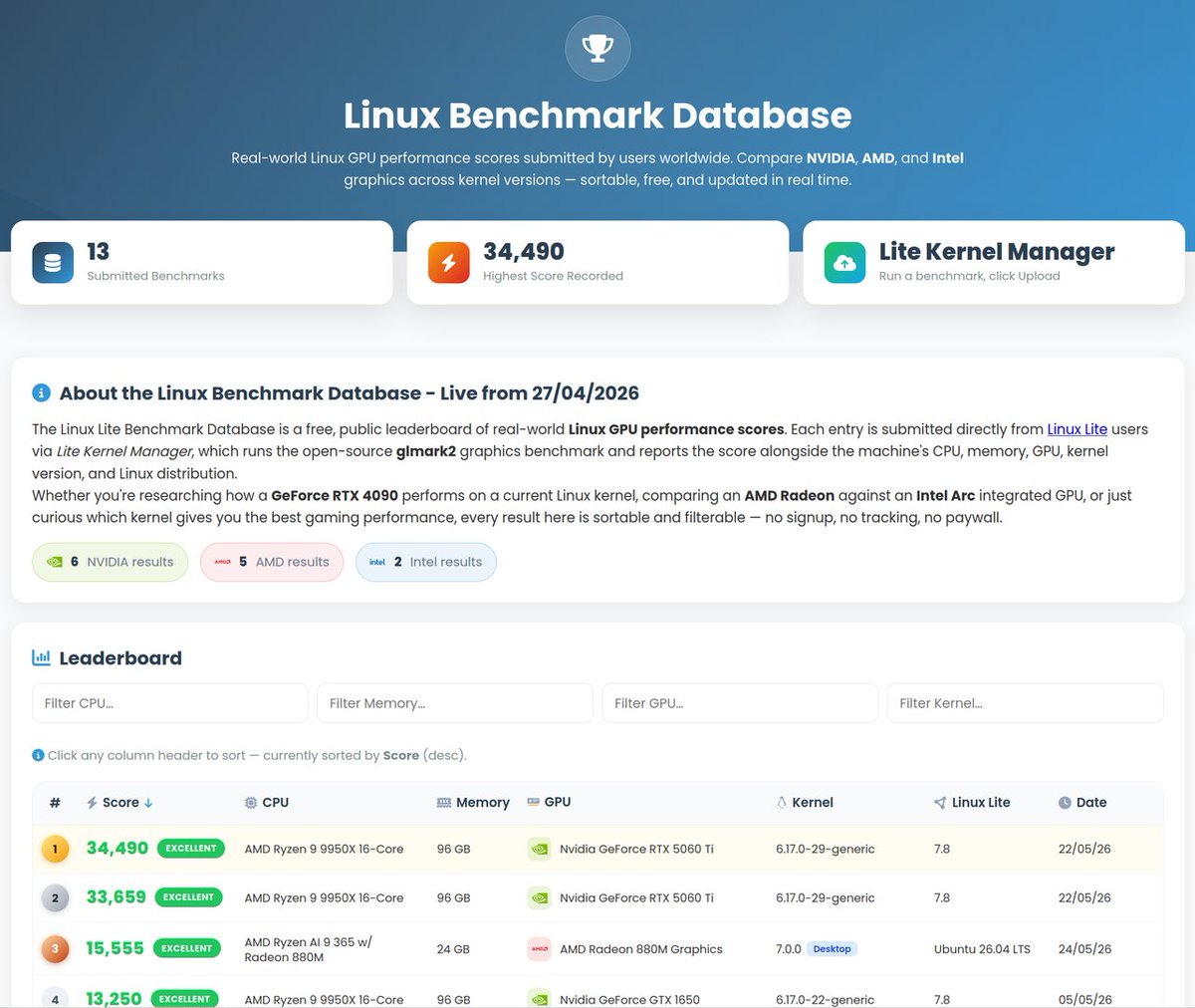Focus the Filter Kernel input field
The height and width of the screenshot is (1008, 1195).
(x=1025, y=703)
